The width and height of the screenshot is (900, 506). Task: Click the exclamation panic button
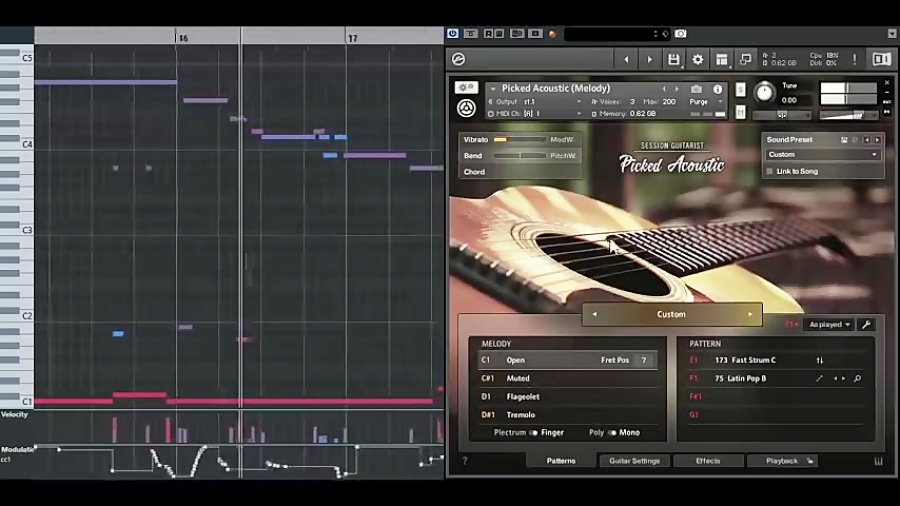854,59
